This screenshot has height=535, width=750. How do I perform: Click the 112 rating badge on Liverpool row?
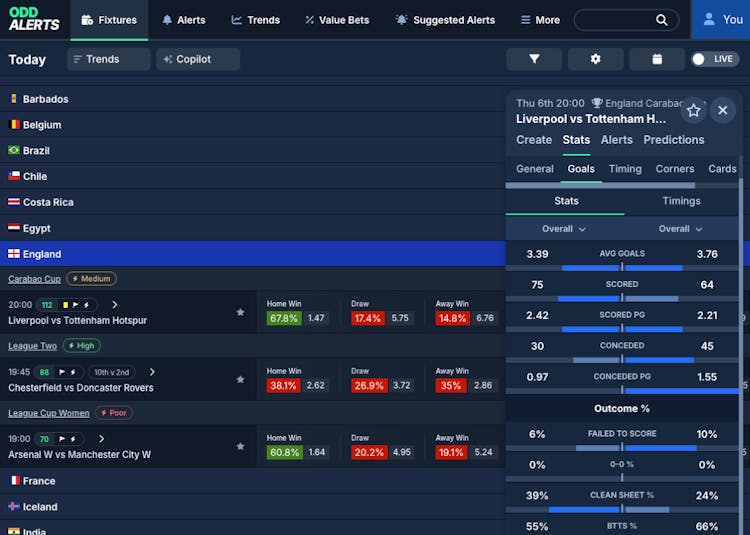47,305
